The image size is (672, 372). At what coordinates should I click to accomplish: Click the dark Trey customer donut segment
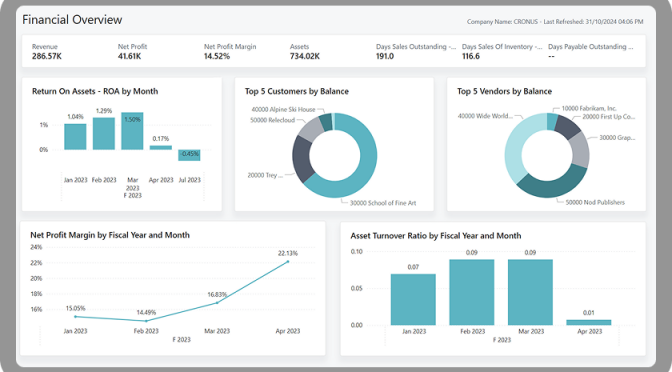pyautogui.click(x=301, y=159)
